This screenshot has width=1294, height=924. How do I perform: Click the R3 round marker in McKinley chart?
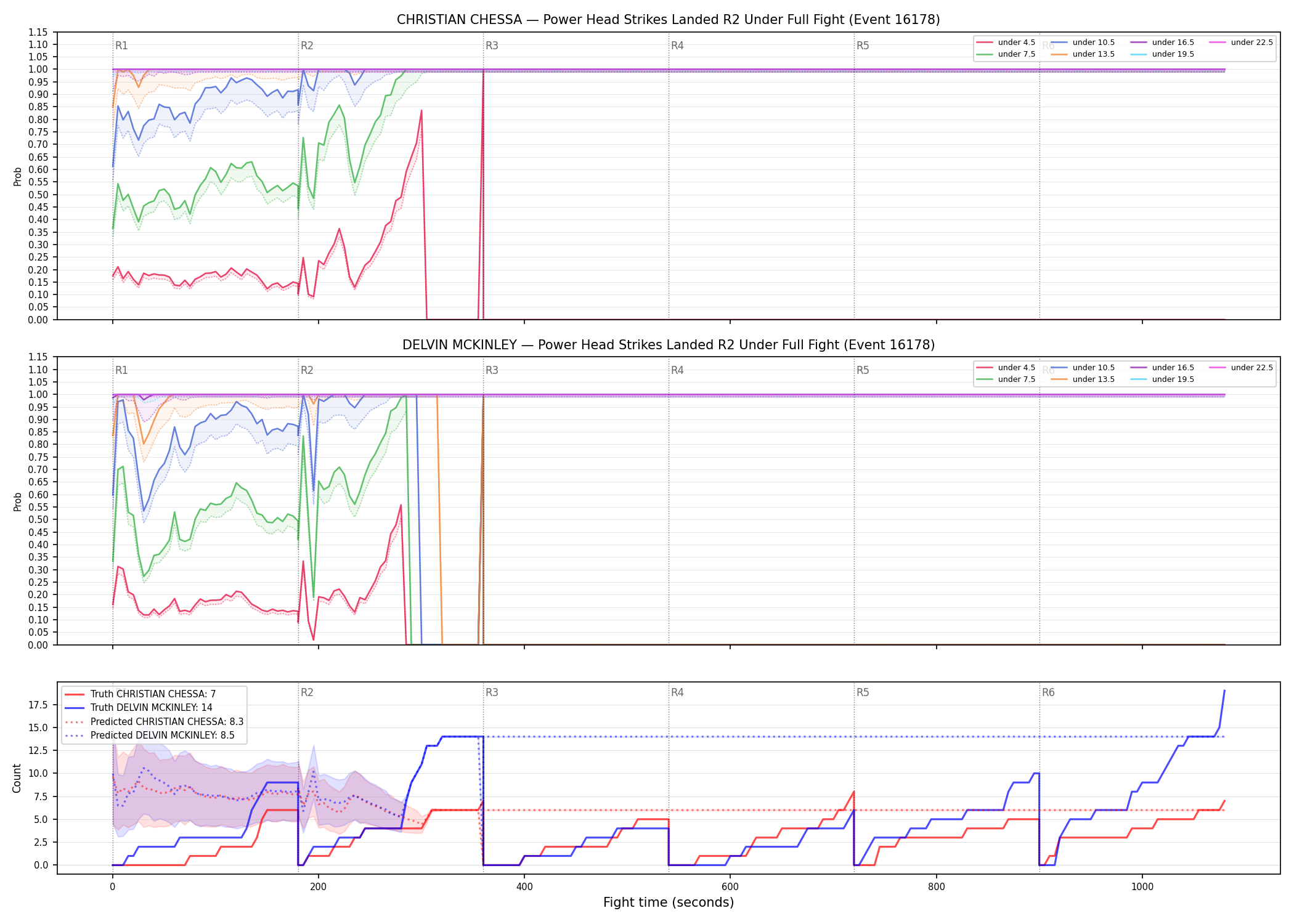point(492,370)
